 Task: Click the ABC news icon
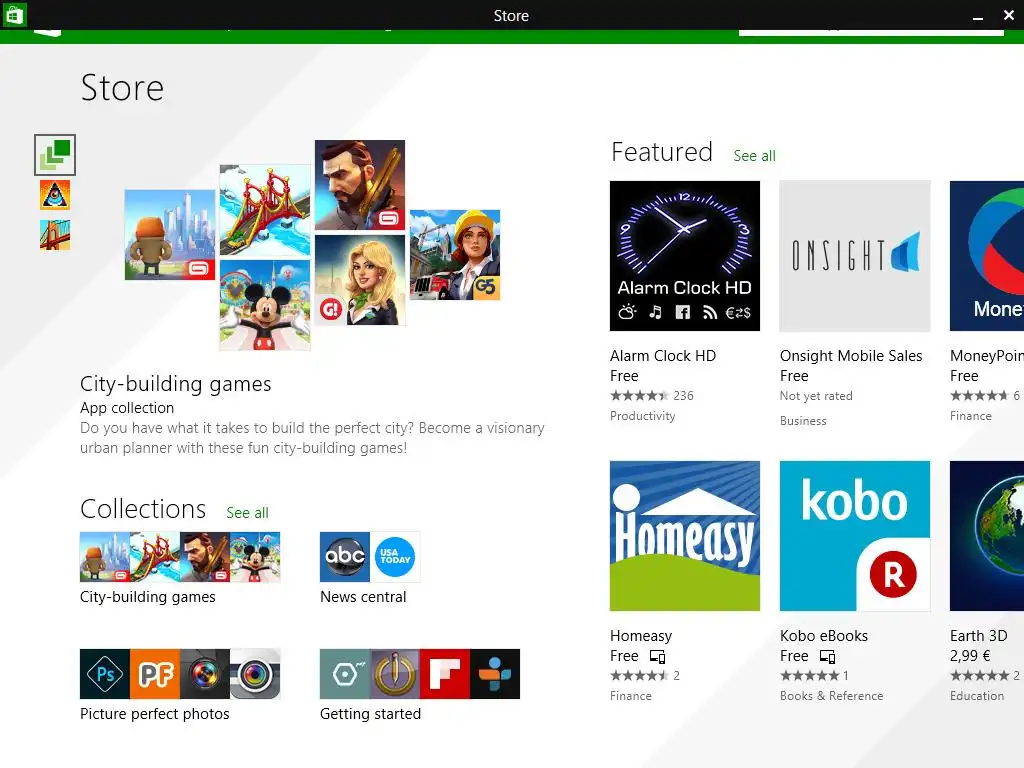(345, 557)
